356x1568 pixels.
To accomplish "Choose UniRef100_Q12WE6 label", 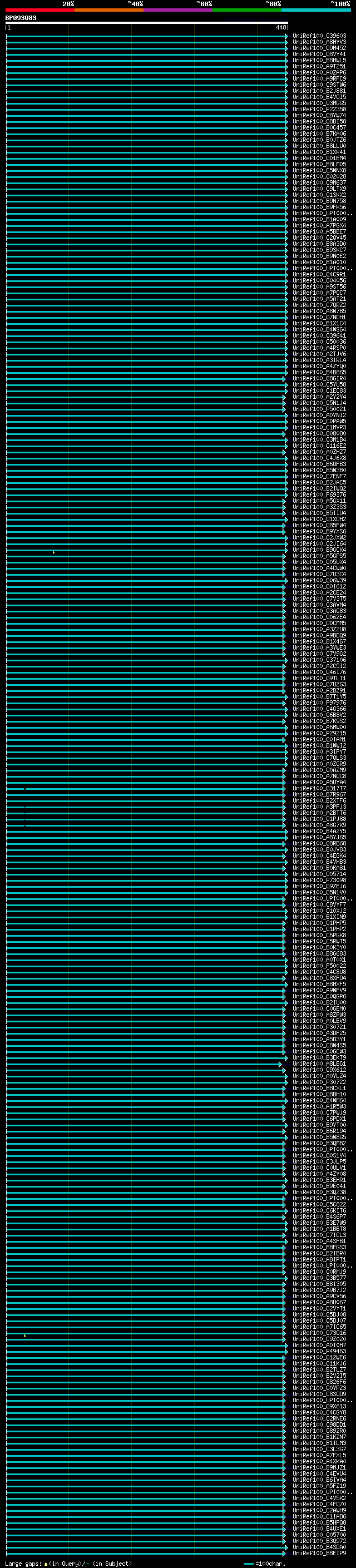I will pos(319,1357).
